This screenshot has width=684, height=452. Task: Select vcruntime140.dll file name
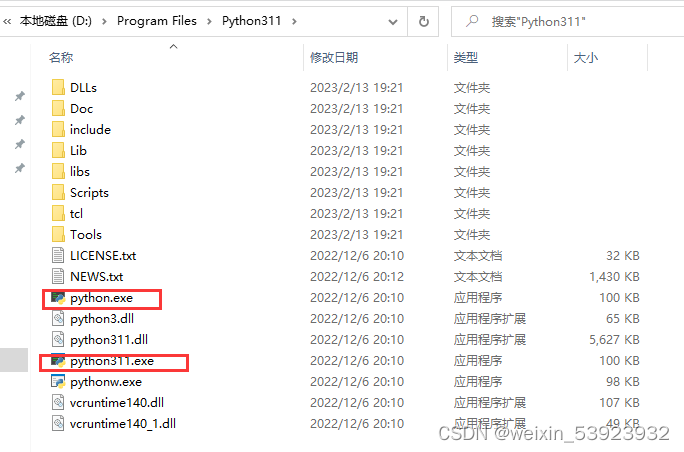coord(117,402)
